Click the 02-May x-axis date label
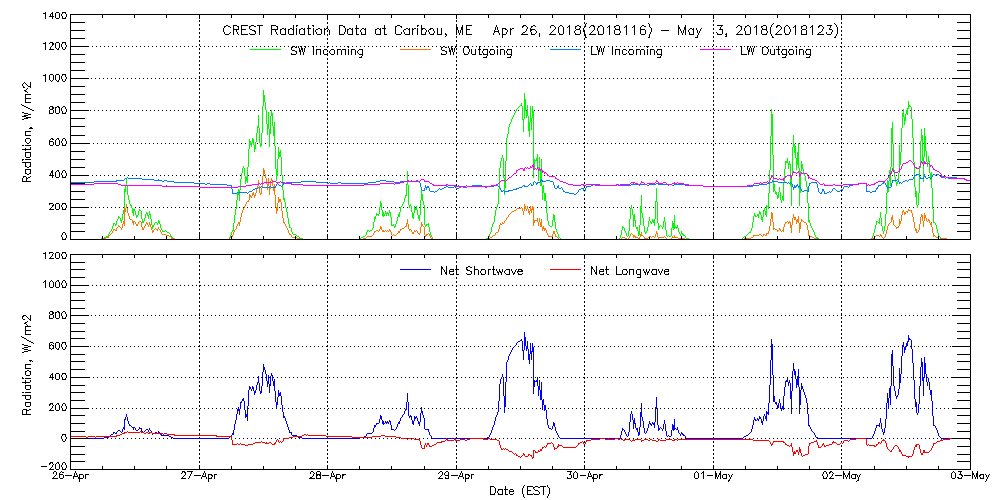Image resolution: width=1000 pixels, height=500 pixels. 841,477
